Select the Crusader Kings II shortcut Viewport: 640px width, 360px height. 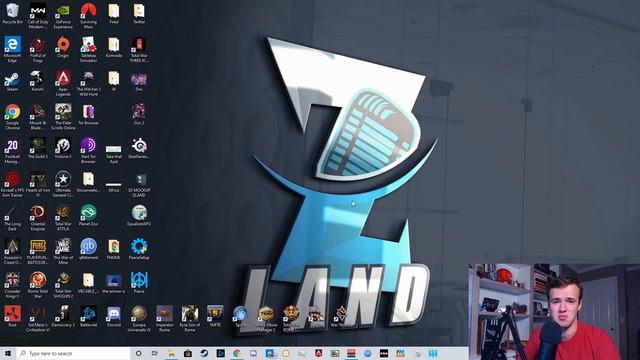point(13,285)
